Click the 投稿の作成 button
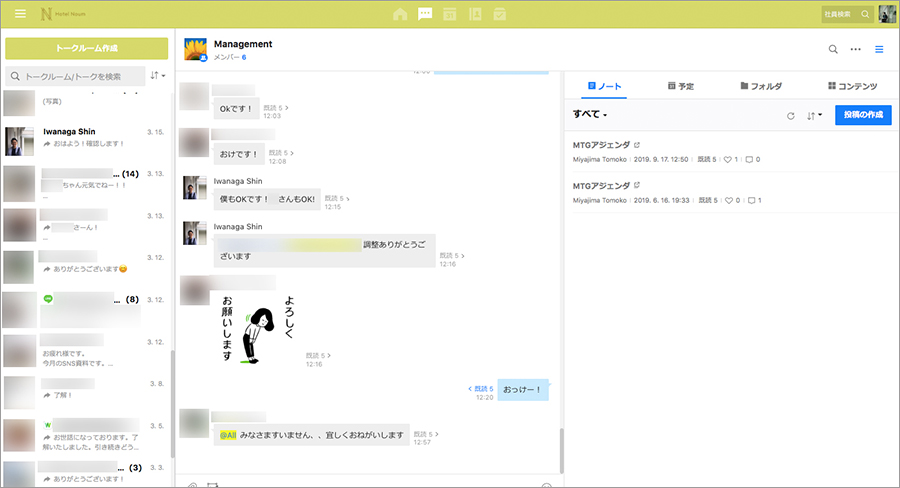900x488 pixels. click(863, 115)
